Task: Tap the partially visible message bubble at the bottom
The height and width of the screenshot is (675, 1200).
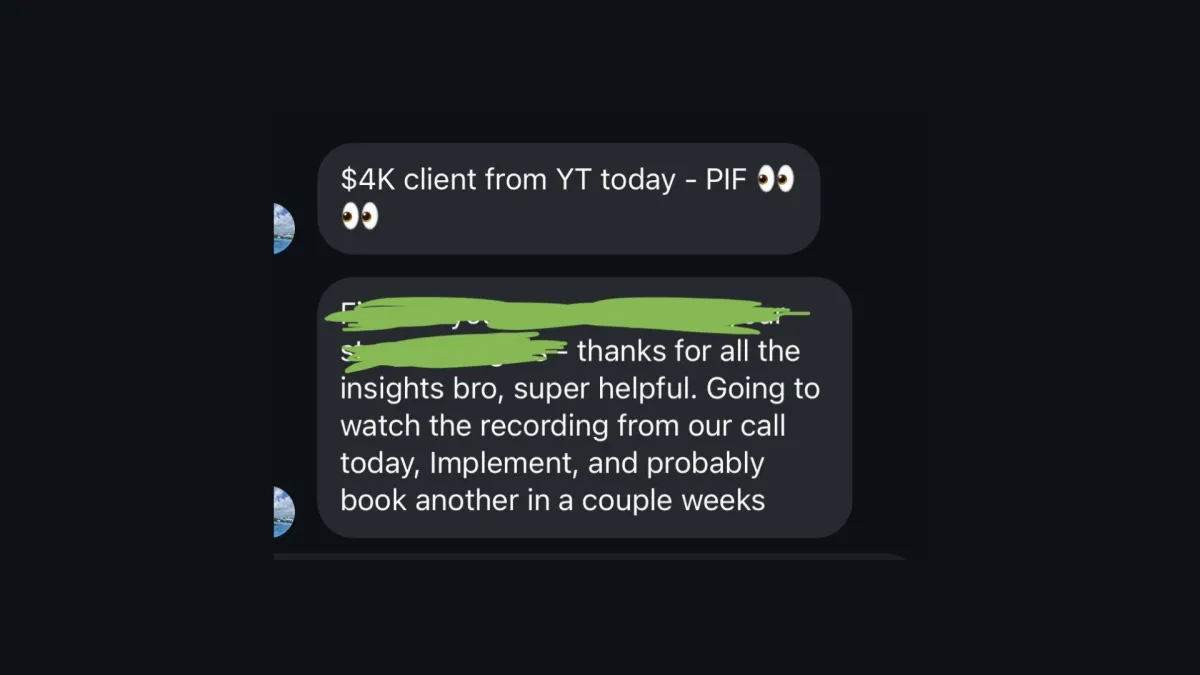Action: coord(592,556)
